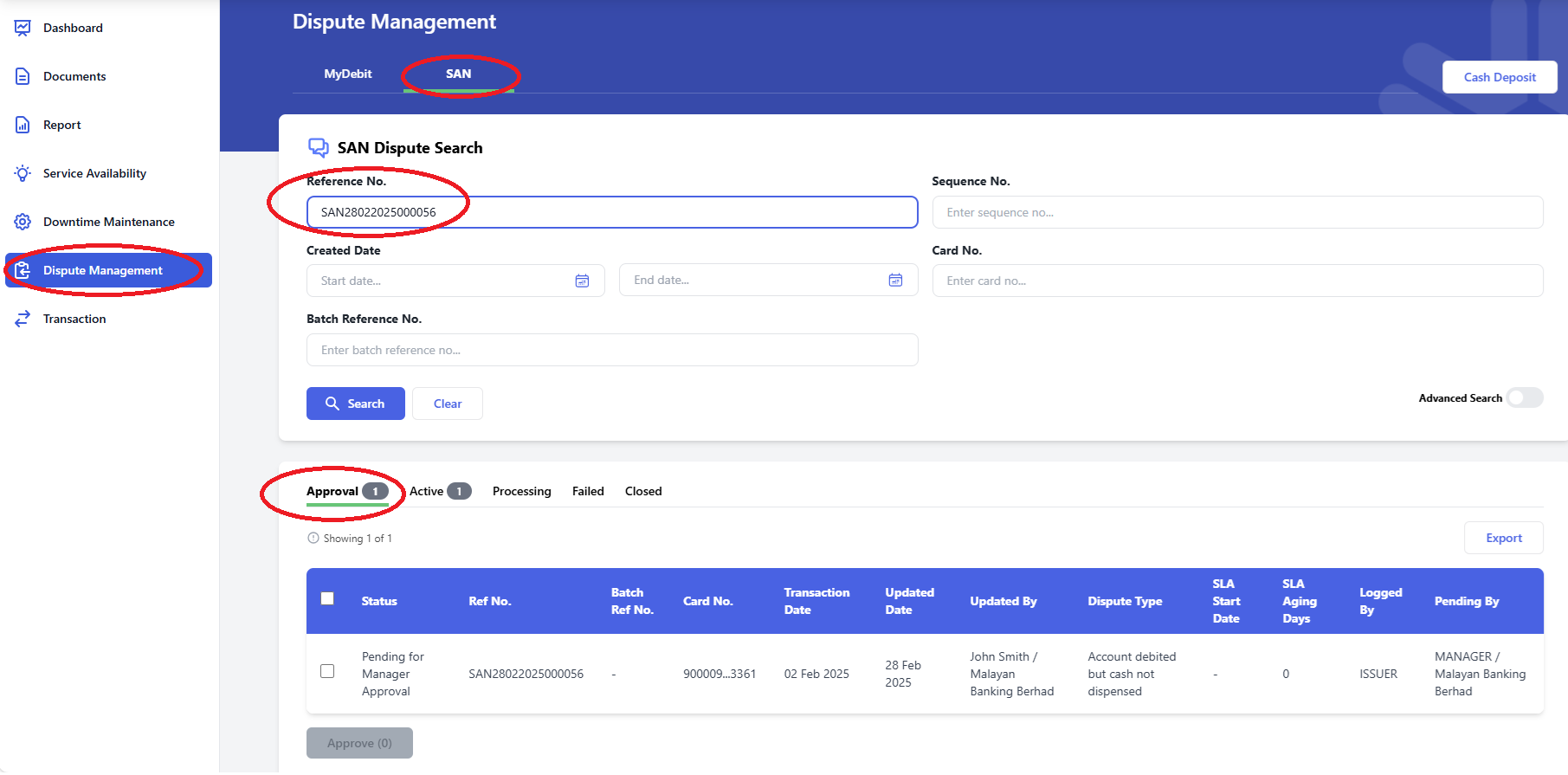The image size is (1568, 775).
Task: Click the Approval tab count badge
Action: pos(375,491)
